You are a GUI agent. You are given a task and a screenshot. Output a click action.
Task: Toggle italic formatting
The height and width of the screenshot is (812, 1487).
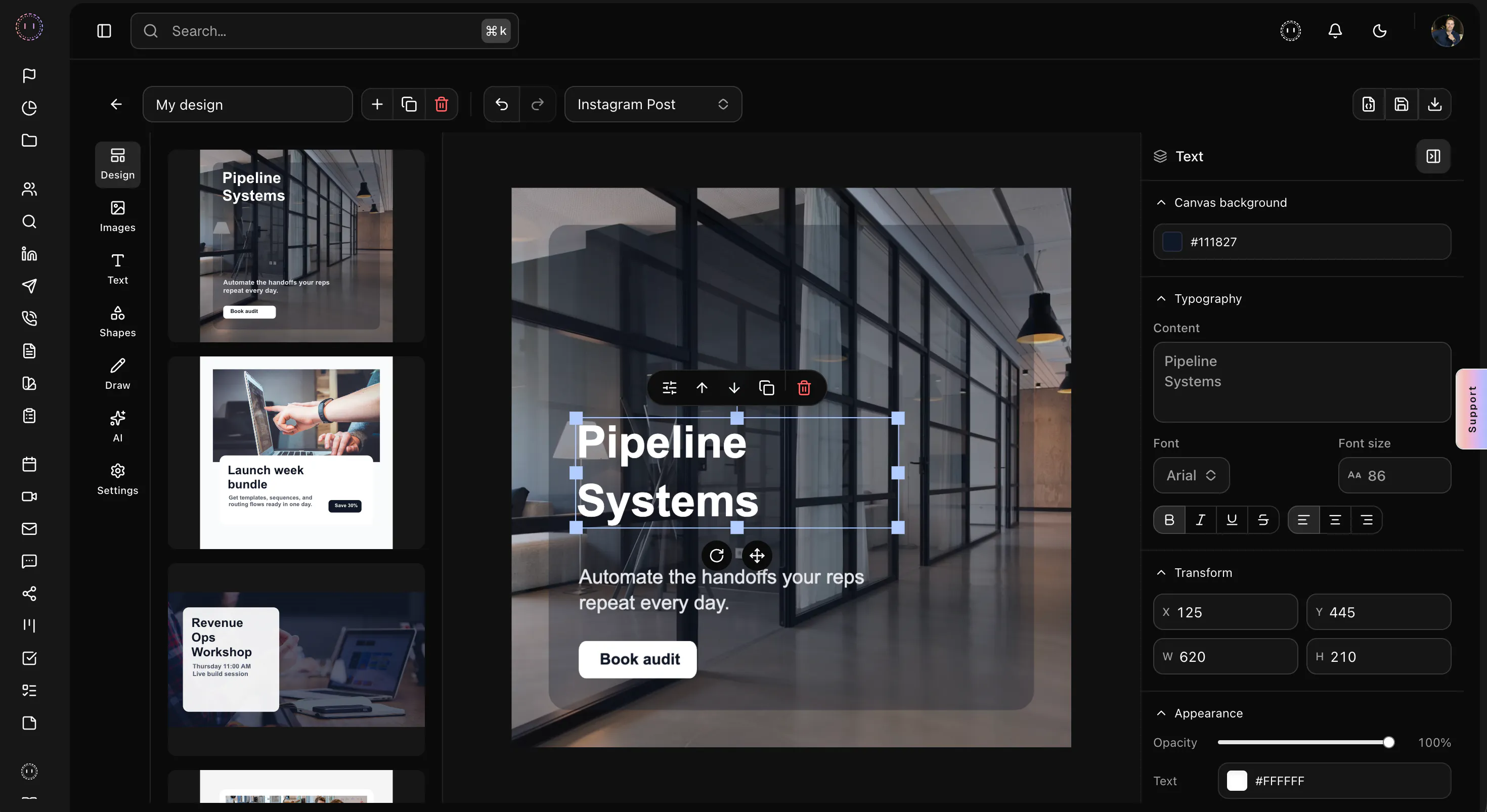coord(1201,520)
